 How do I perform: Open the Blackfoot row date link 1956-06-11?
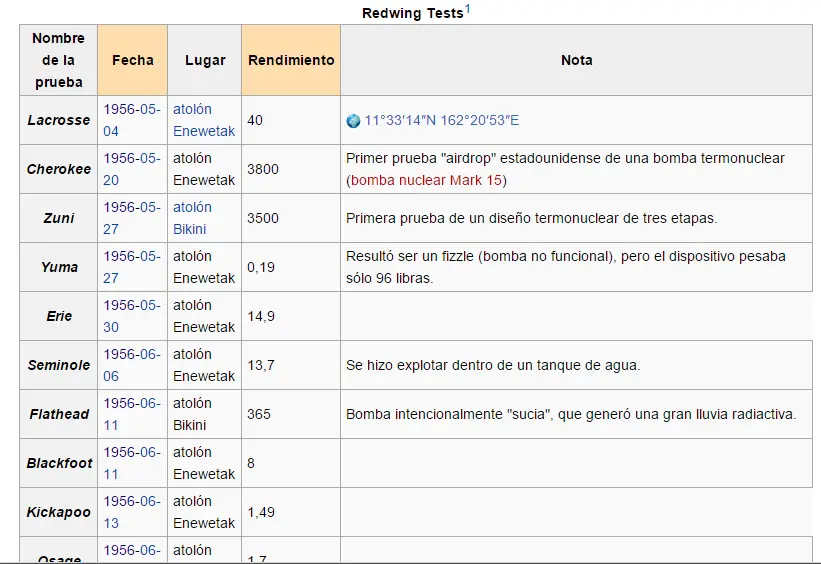(x=132, y=463)
